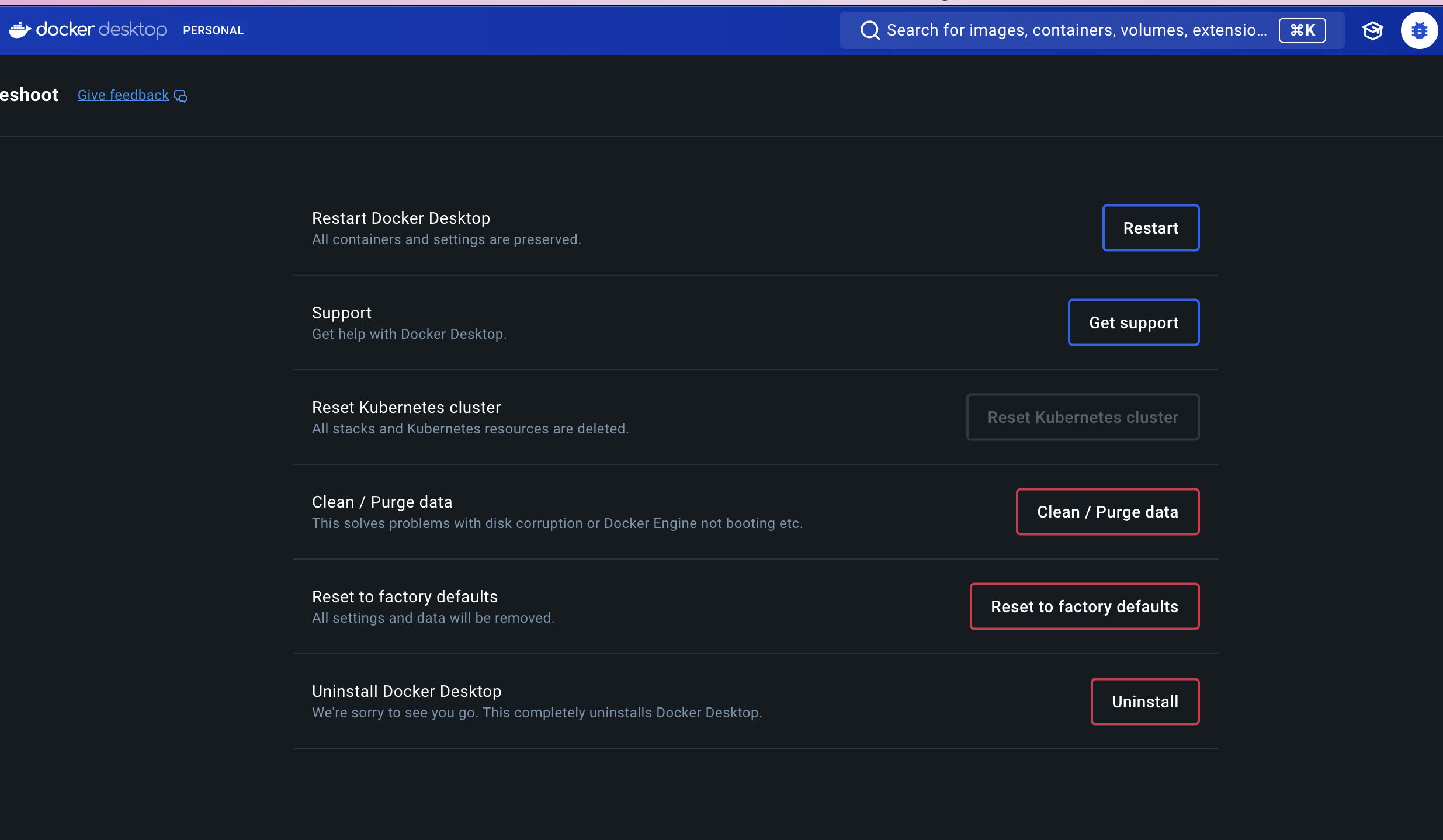Click the 'All stacks and Kubernetes resources' description
Image resolution: width=1443 pixels, height=840 pixels.
click(x=470, y=429)
